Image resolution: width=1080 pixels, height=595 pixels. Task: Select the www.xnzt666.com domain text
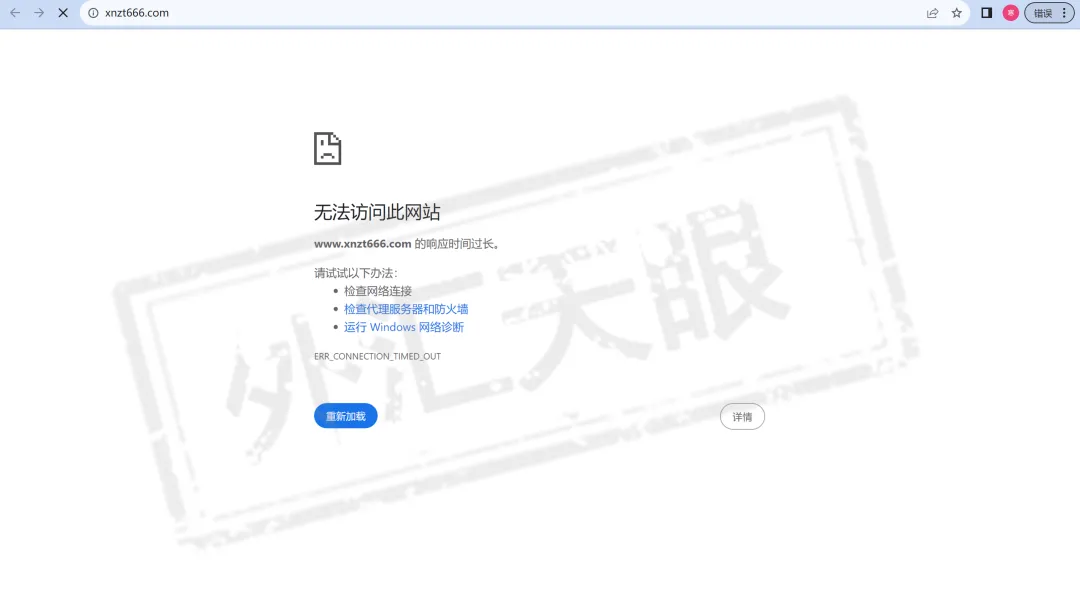363,244
